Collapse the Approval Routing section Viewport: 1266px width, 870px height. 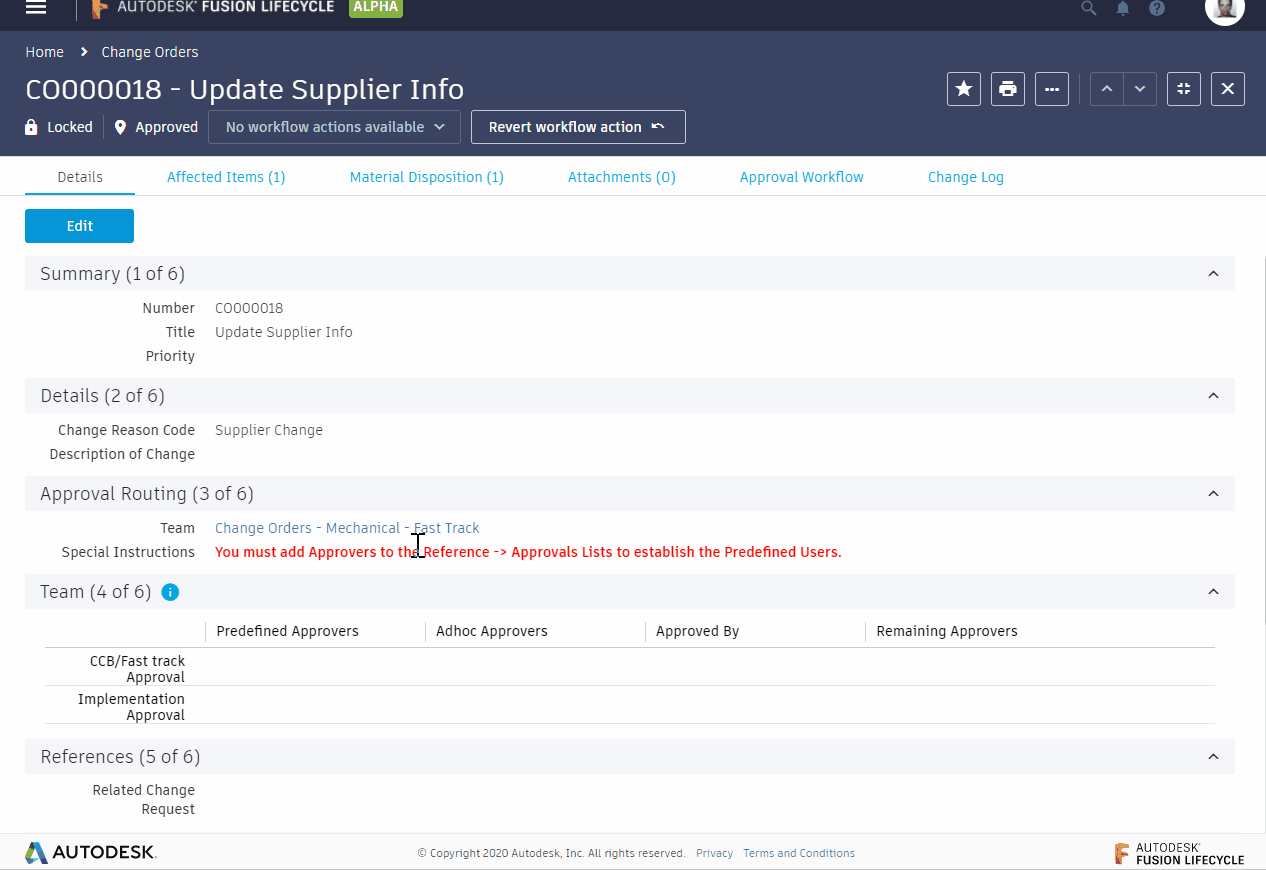click(x=1213, y=494)
